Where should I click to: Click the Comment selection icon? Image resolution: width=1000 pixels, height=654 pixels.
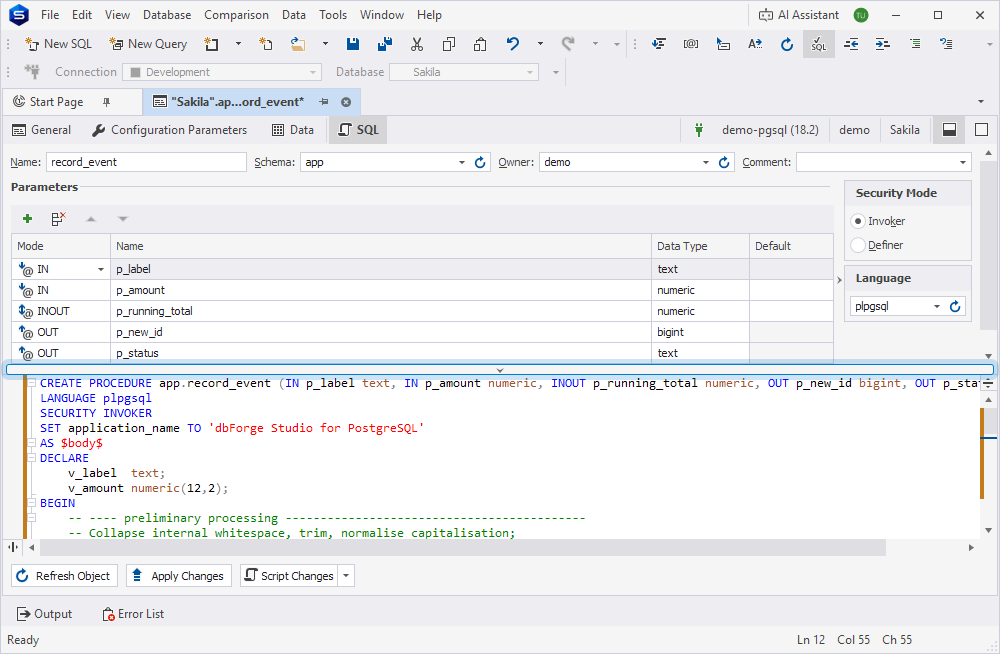click(x=915, y=43)
